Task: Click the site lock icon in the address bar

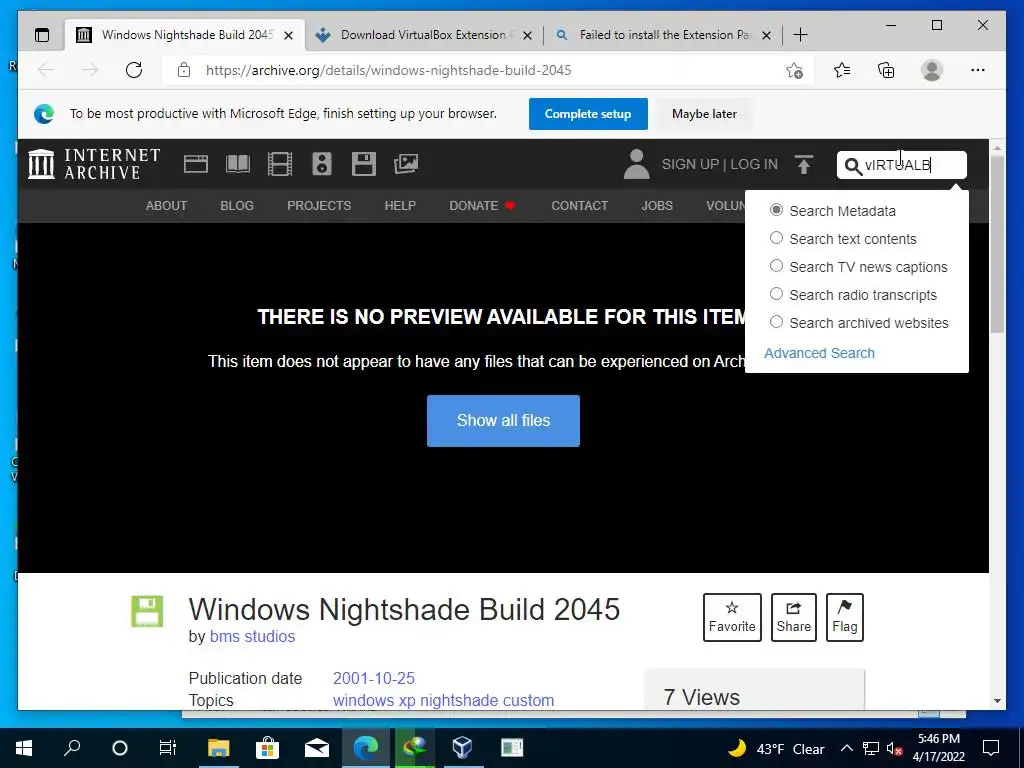Action: (184, 70)
